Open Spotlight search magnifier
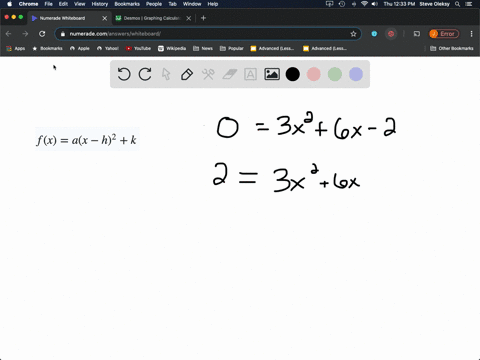This screenshot has width=480, height=360. 458,4
